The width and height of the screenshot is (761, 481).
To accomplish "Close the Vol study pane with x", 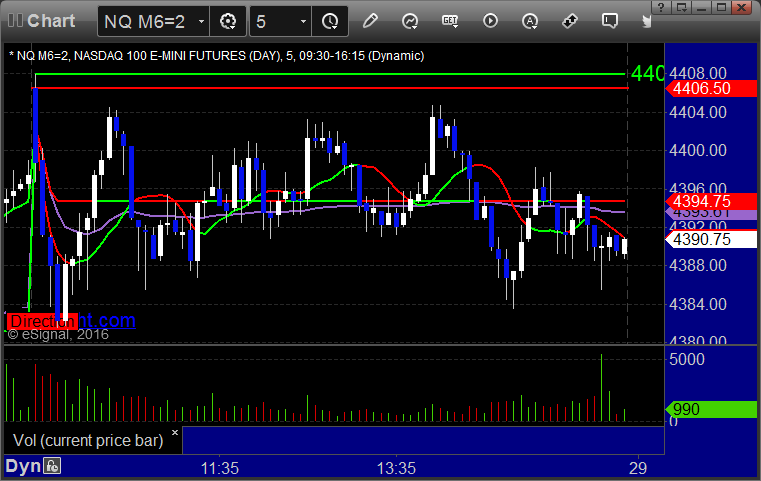I will [x=175, y=432].
